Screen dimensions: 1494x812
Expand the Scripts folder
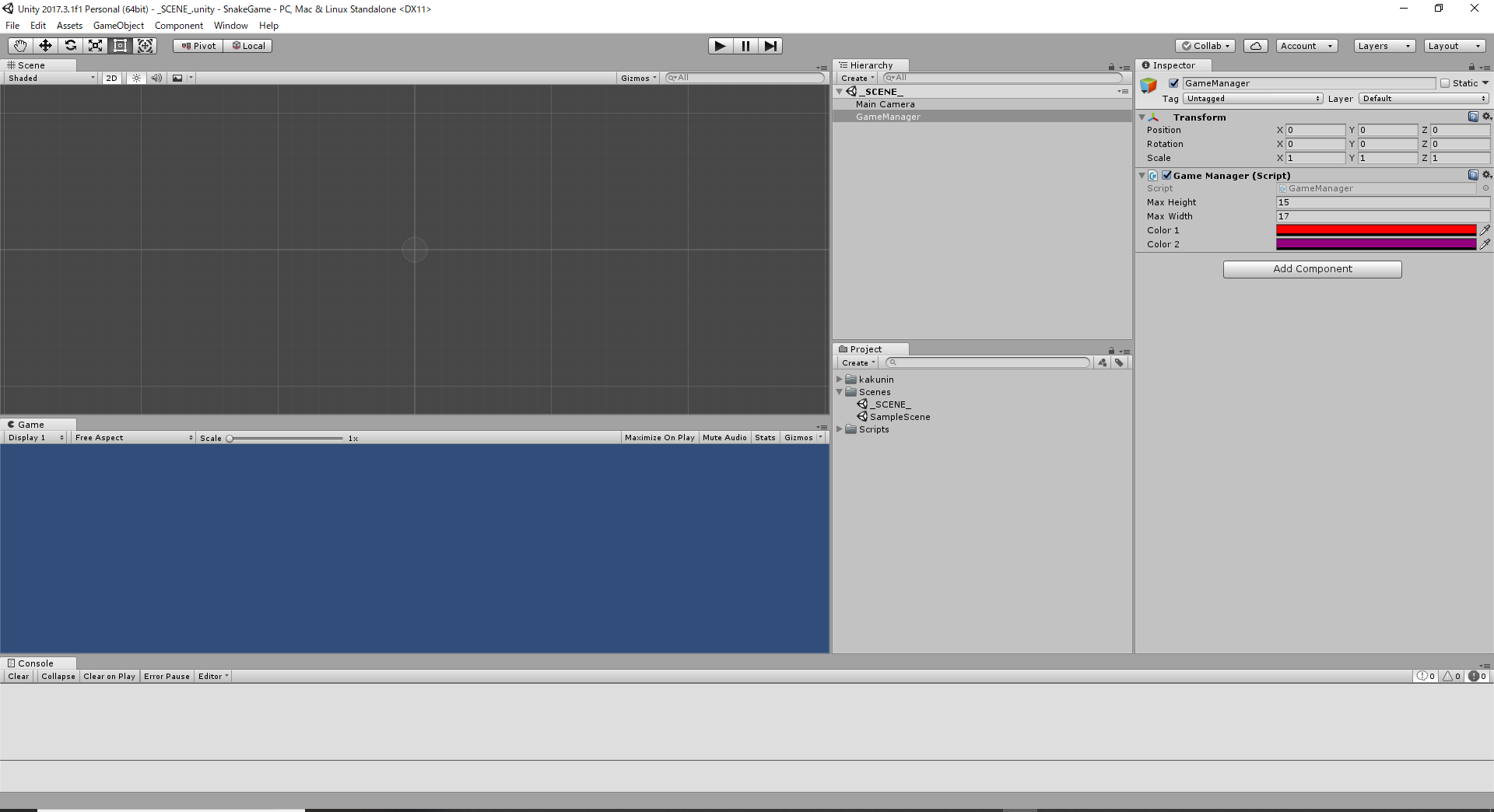840,429
